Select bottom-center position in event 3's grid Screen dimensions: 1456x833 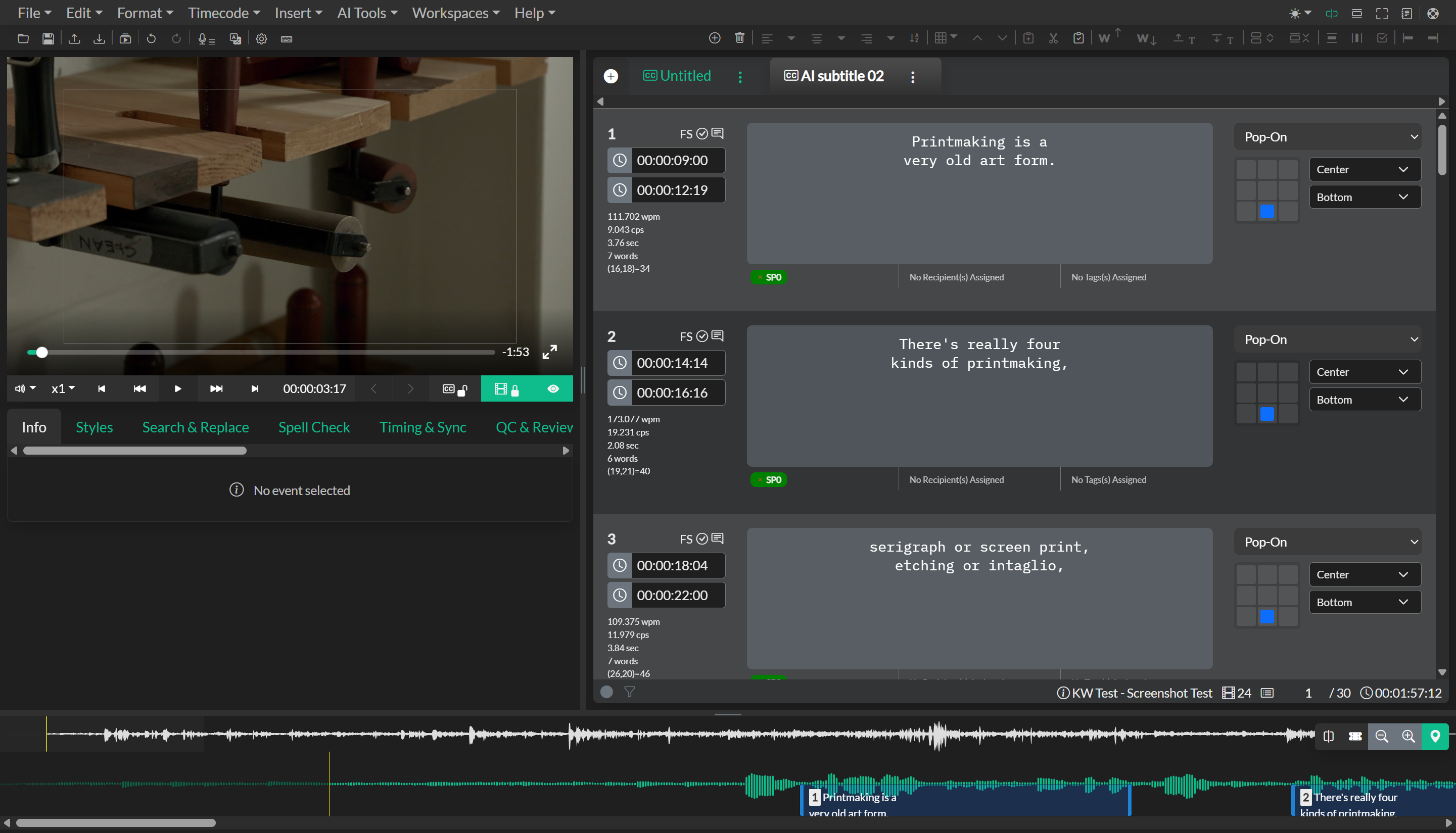[x=1267, y=616]
